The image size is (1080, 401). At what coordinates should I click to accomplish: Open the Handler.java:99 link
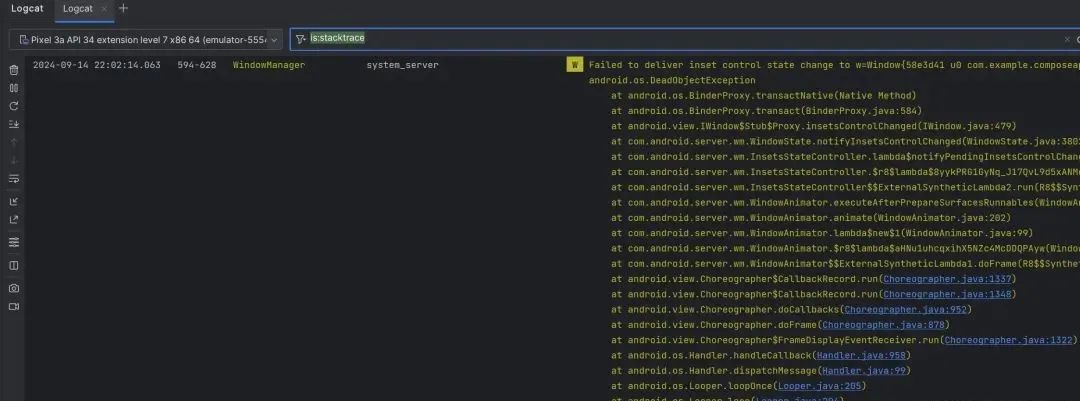[x=864, y=370]
